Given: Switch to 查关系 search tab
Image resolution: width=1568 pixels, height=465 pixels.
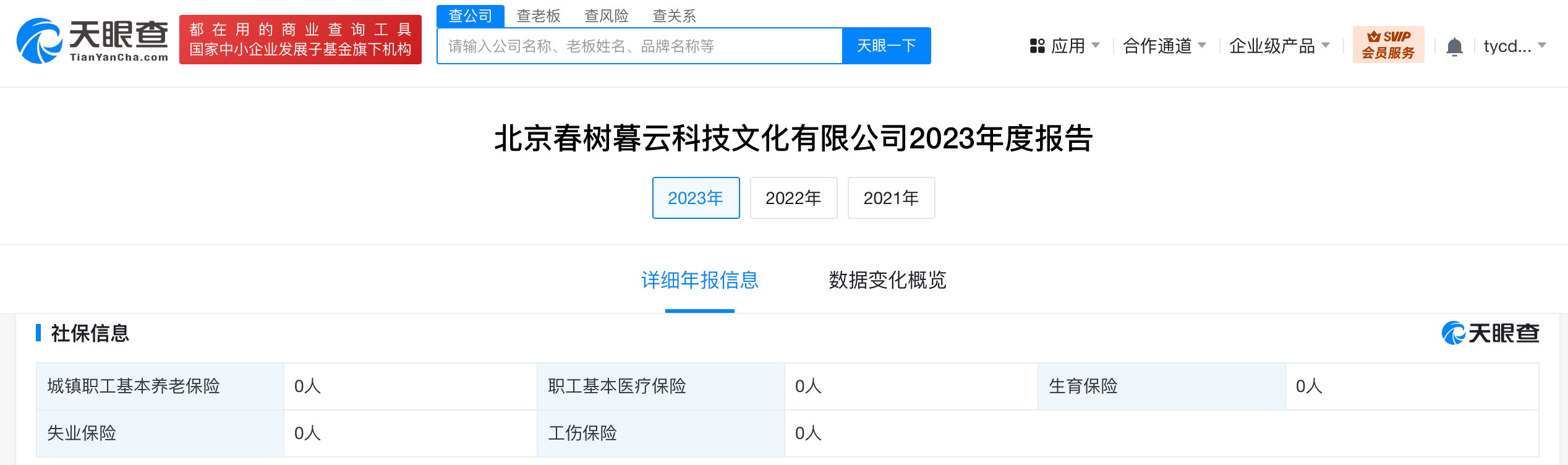Looking at the screenshot, I should pos(675,16).
